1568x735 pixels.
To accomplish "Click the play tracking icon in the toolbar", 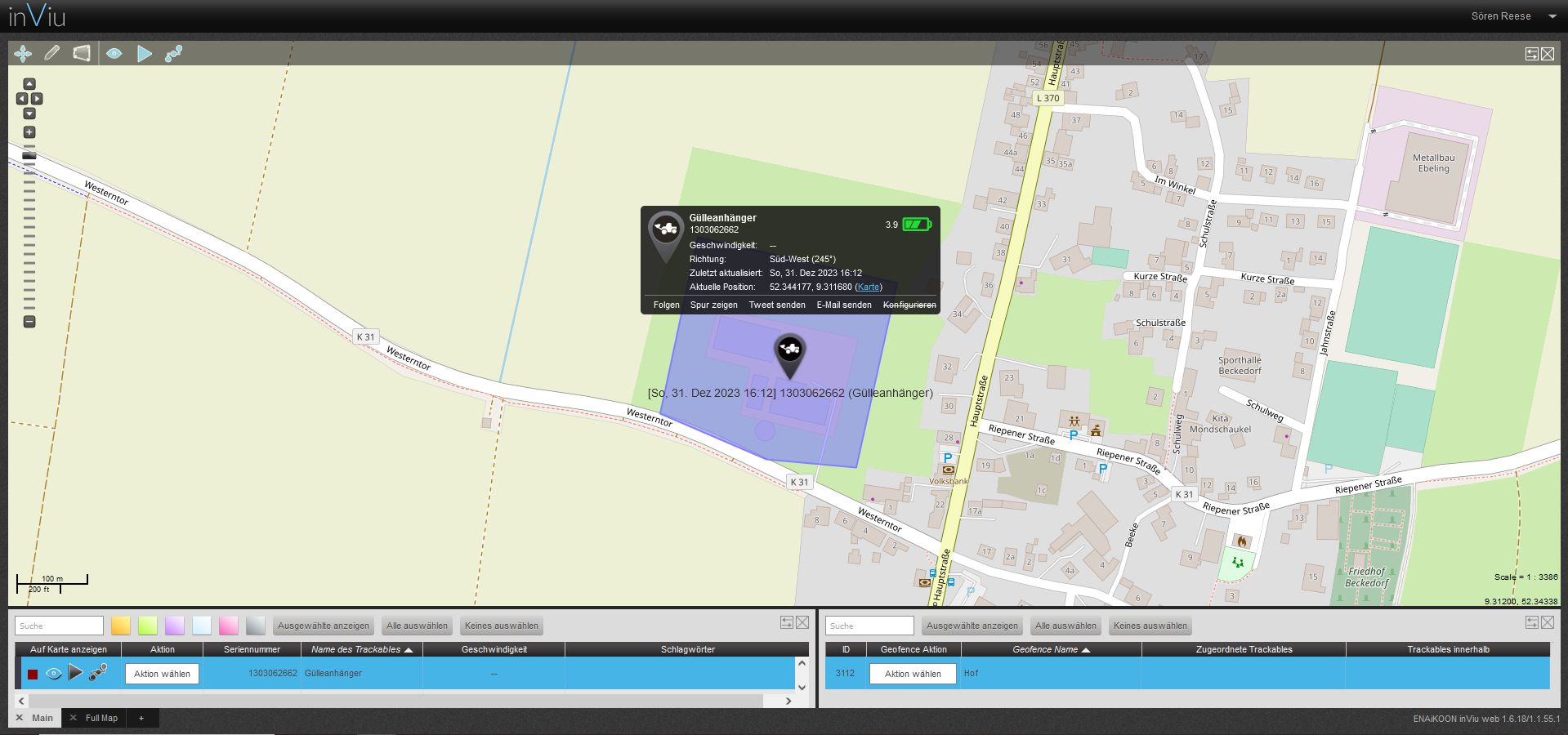I will [x=145, y=52].
